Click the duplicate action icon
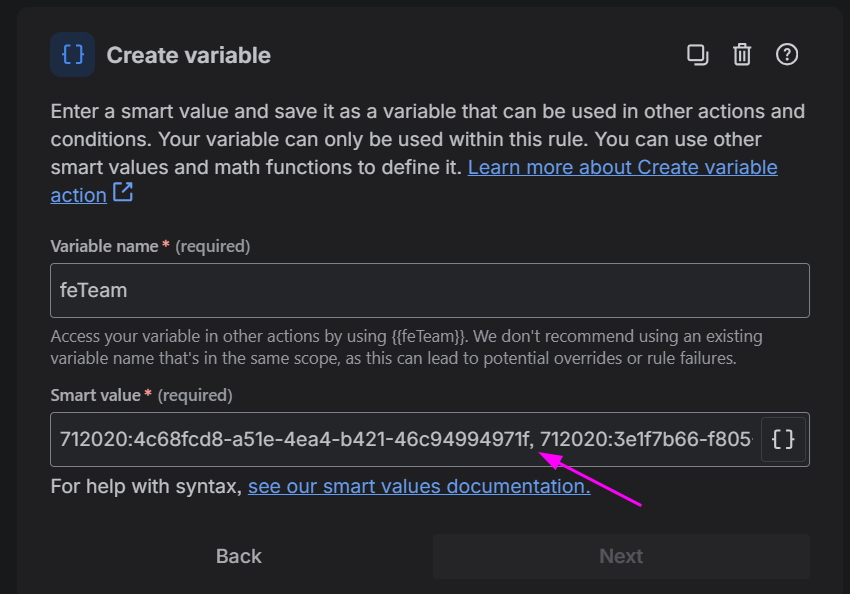The height and width of the screenshot is (594, 850). pyautogui.click(x=697, y=55)
